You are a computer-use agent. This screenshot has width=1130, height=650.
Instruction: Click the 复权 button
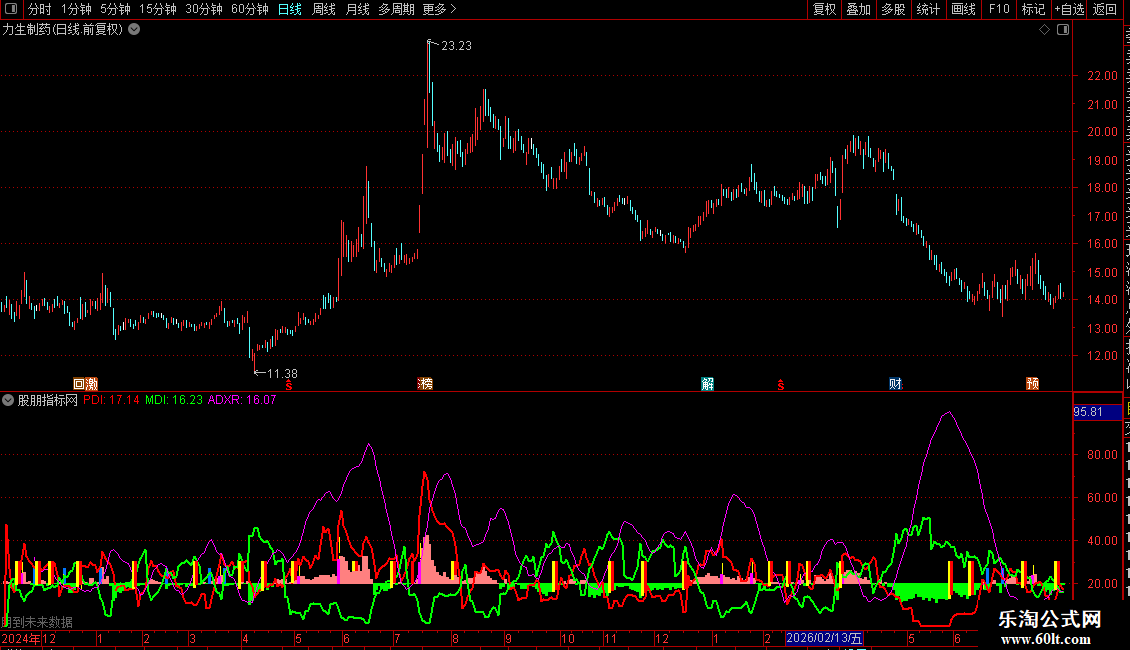(824, 9)
